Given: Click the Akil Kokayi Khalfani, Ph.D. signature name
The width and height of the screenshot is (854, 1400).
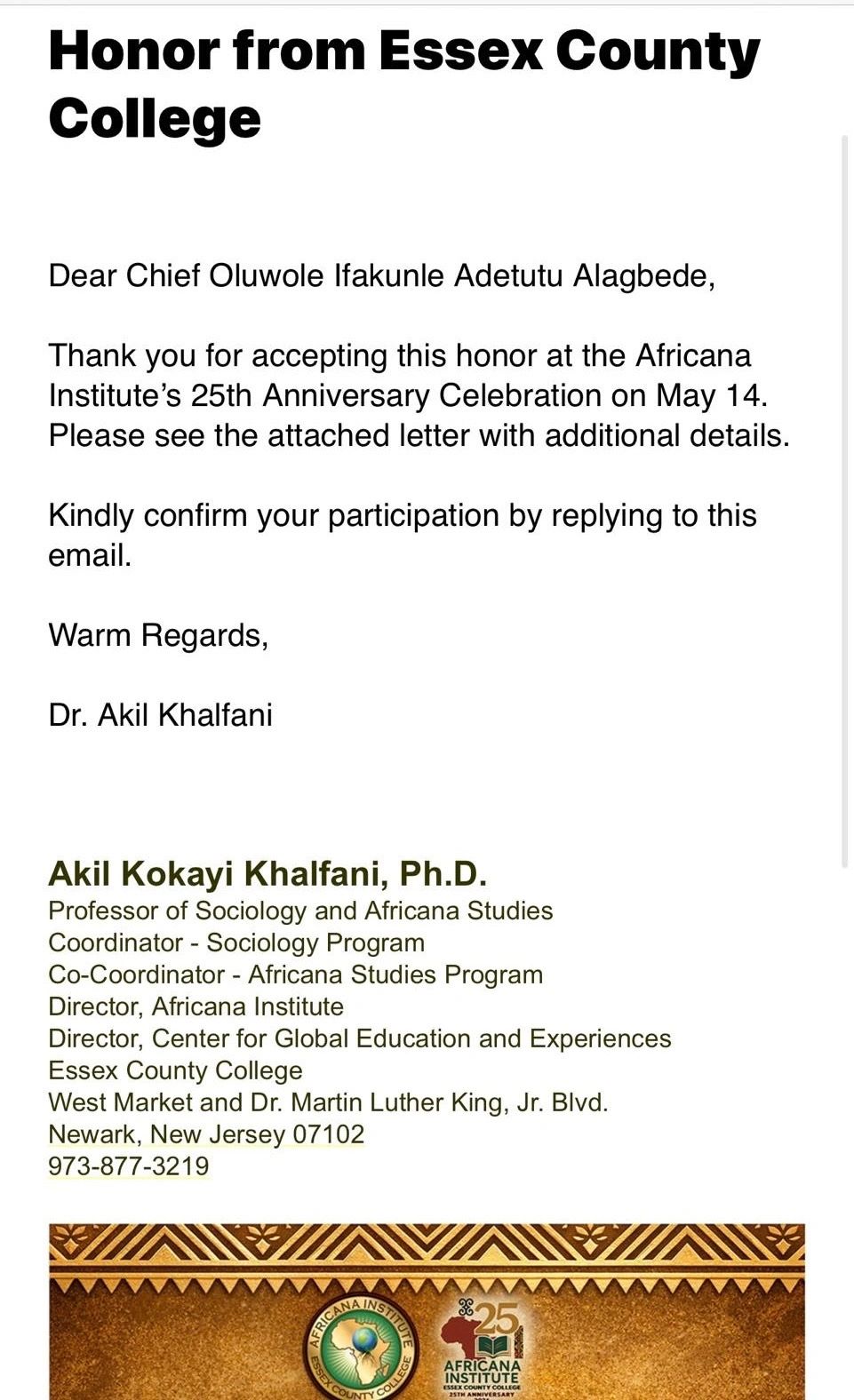Looking at the screenshot, I should click(x=267, y=874).
